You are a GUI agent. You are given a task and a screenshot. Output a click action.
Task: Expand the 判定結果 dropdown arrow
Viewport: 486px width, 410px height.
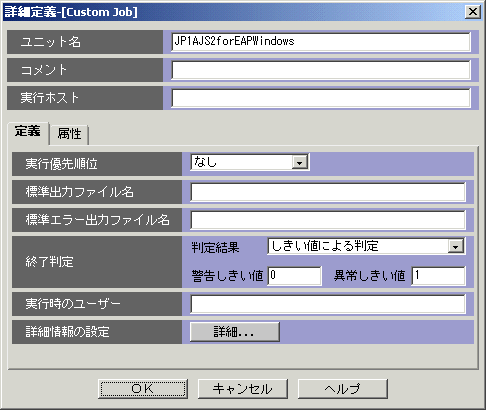point(456,246)
